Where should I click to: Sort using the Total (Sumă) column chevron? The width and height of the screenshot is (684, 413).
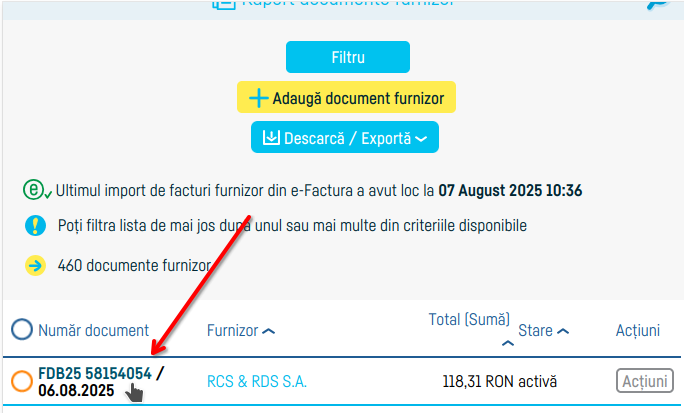coord(508,343)
